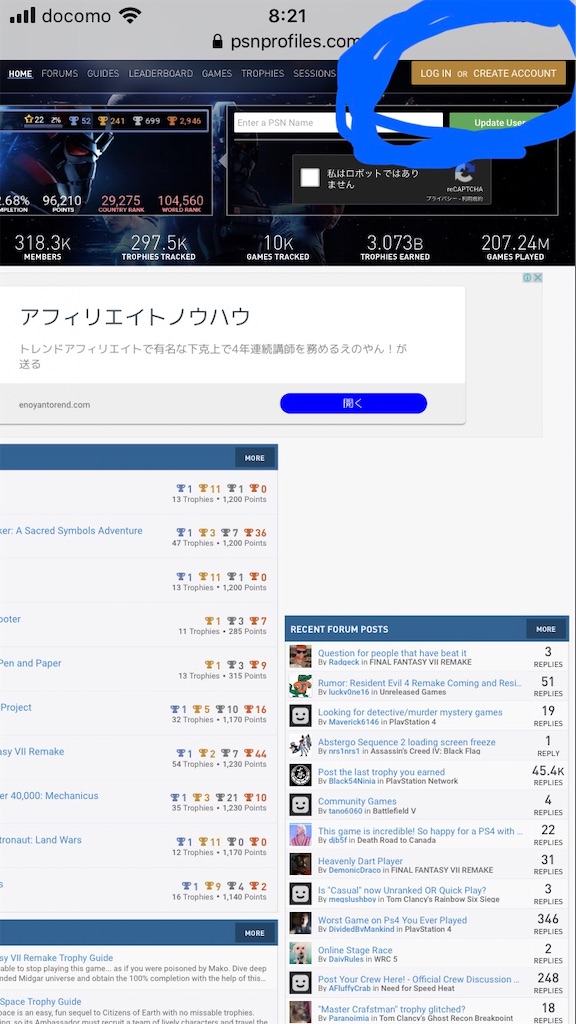The image size is (576, 1024).
Task: Open the SESSIONS nav item
Action: point(314,74)
